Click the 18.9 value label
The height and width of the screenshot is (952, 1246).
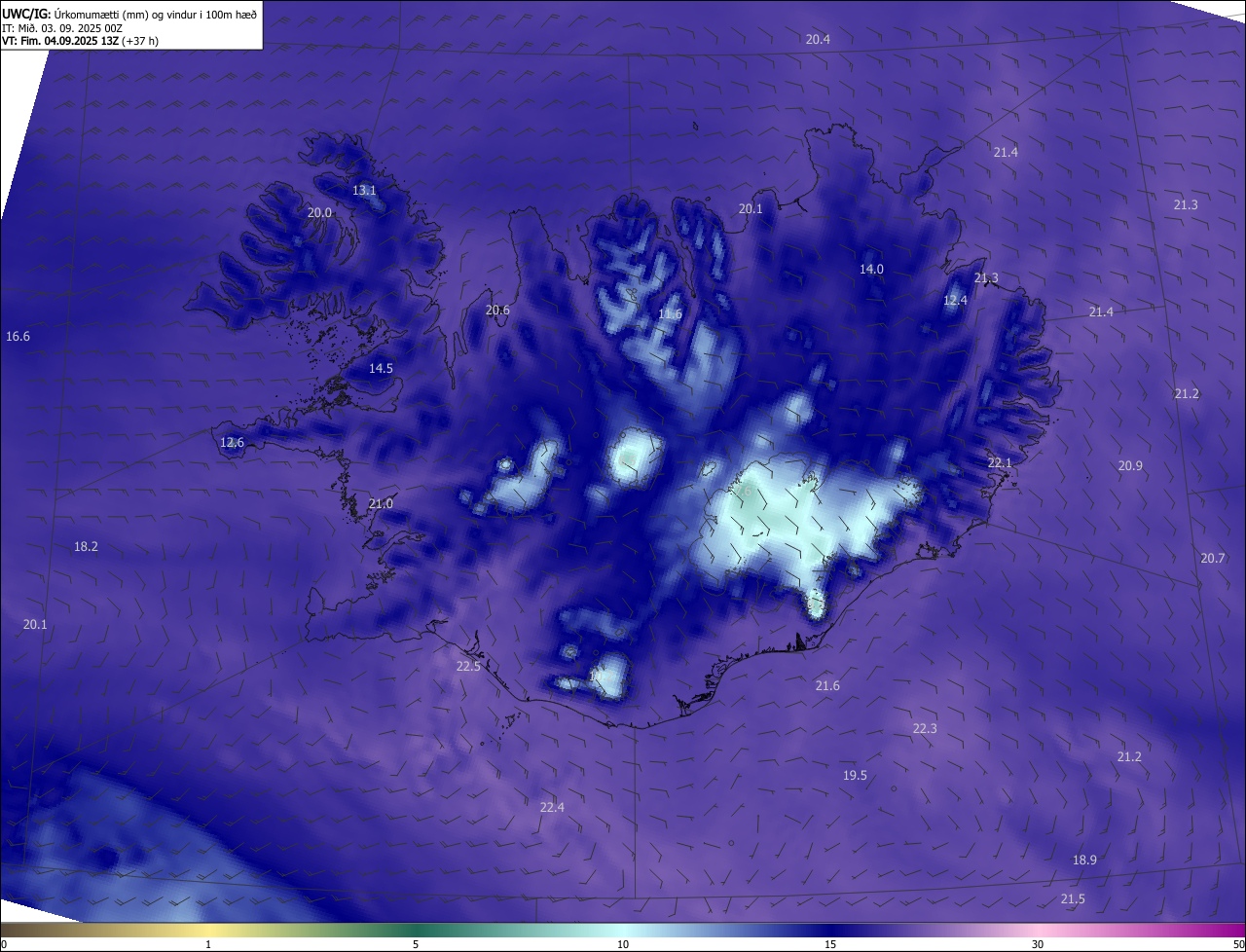(1084, 860)
